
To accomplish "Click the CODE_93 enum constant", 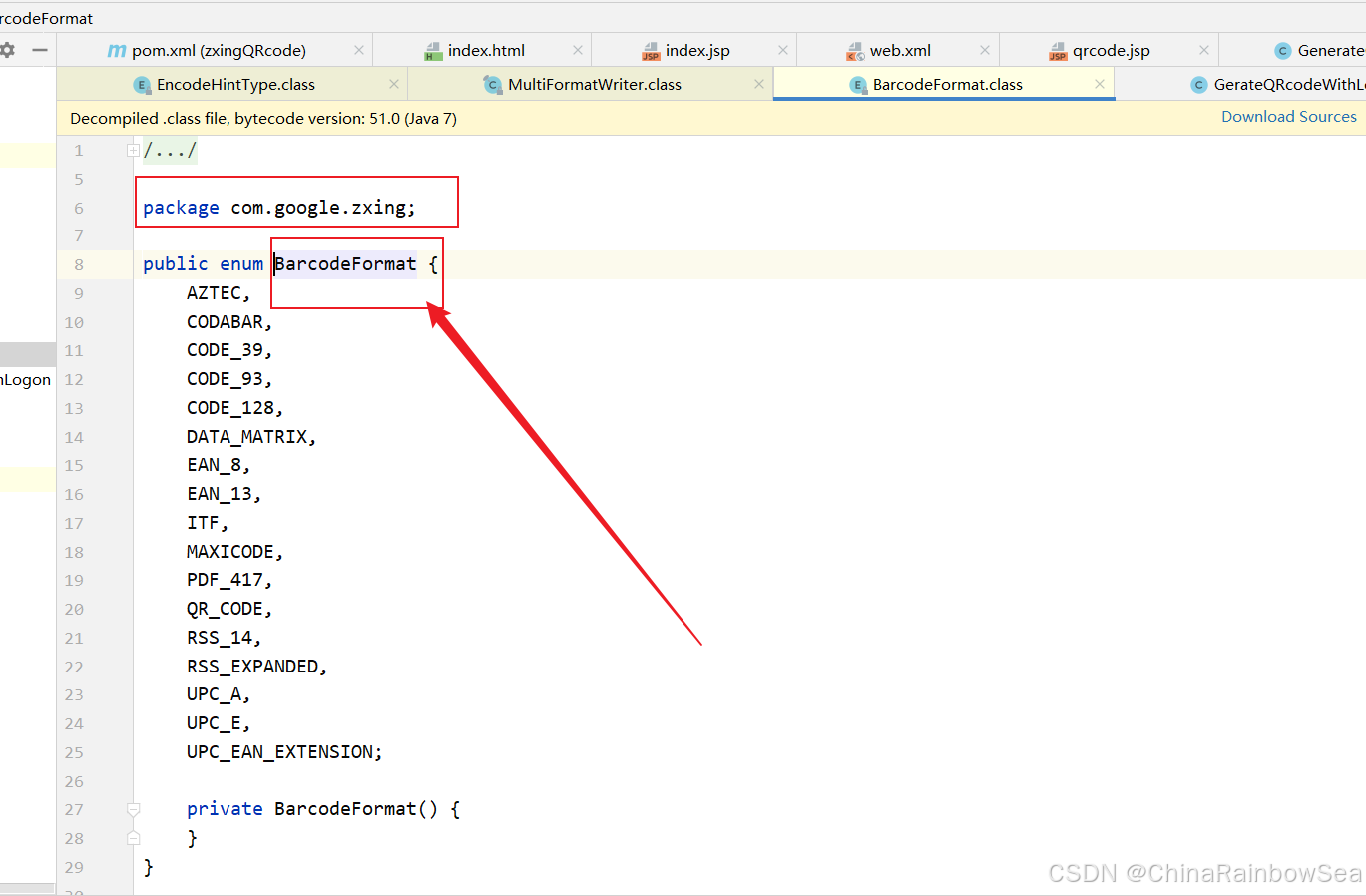I will coord(225,379).
